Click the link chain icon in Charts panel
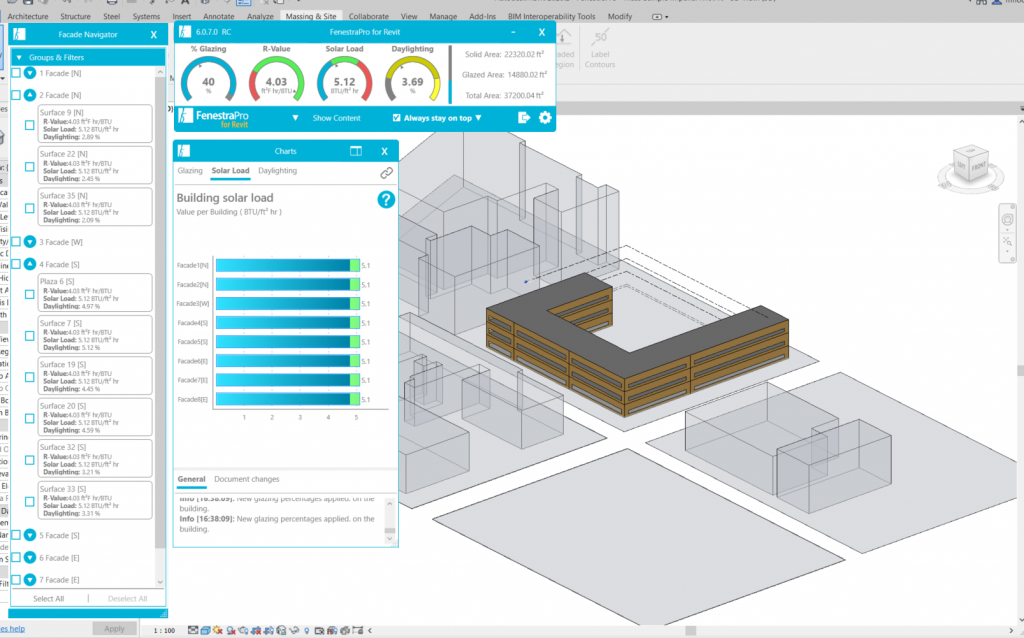The height and width of the screenshot is (638, 1024). 387,173
